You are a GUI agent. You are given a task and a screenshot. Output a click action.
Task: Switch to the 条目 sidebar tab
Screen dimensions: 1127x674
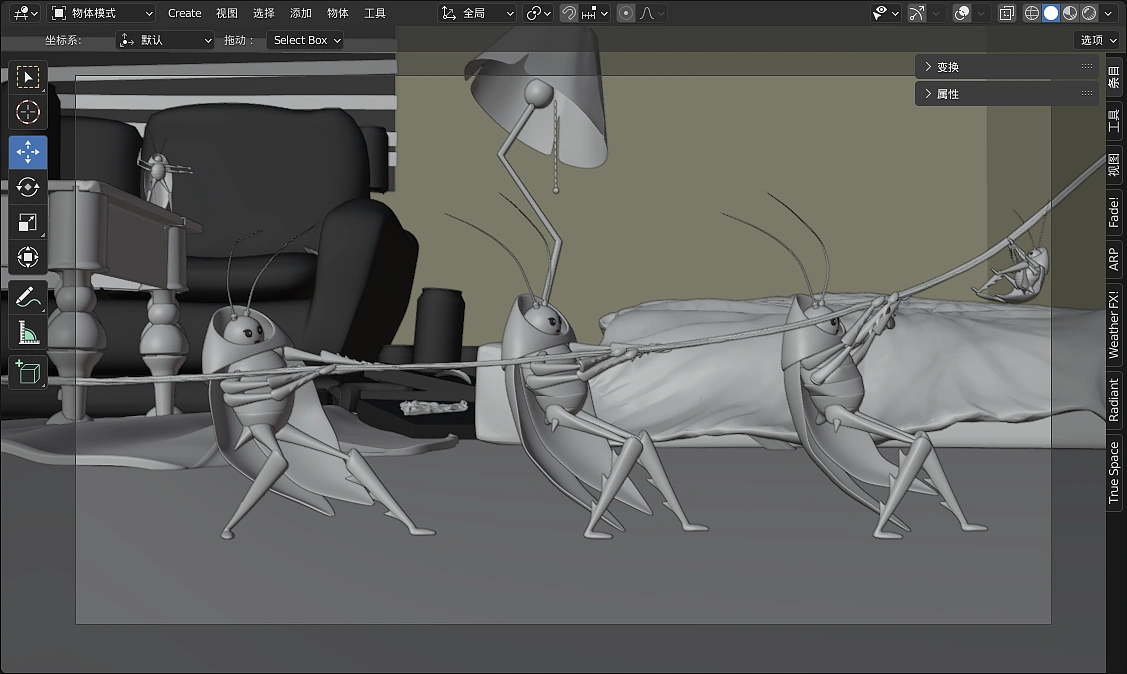1114,76
